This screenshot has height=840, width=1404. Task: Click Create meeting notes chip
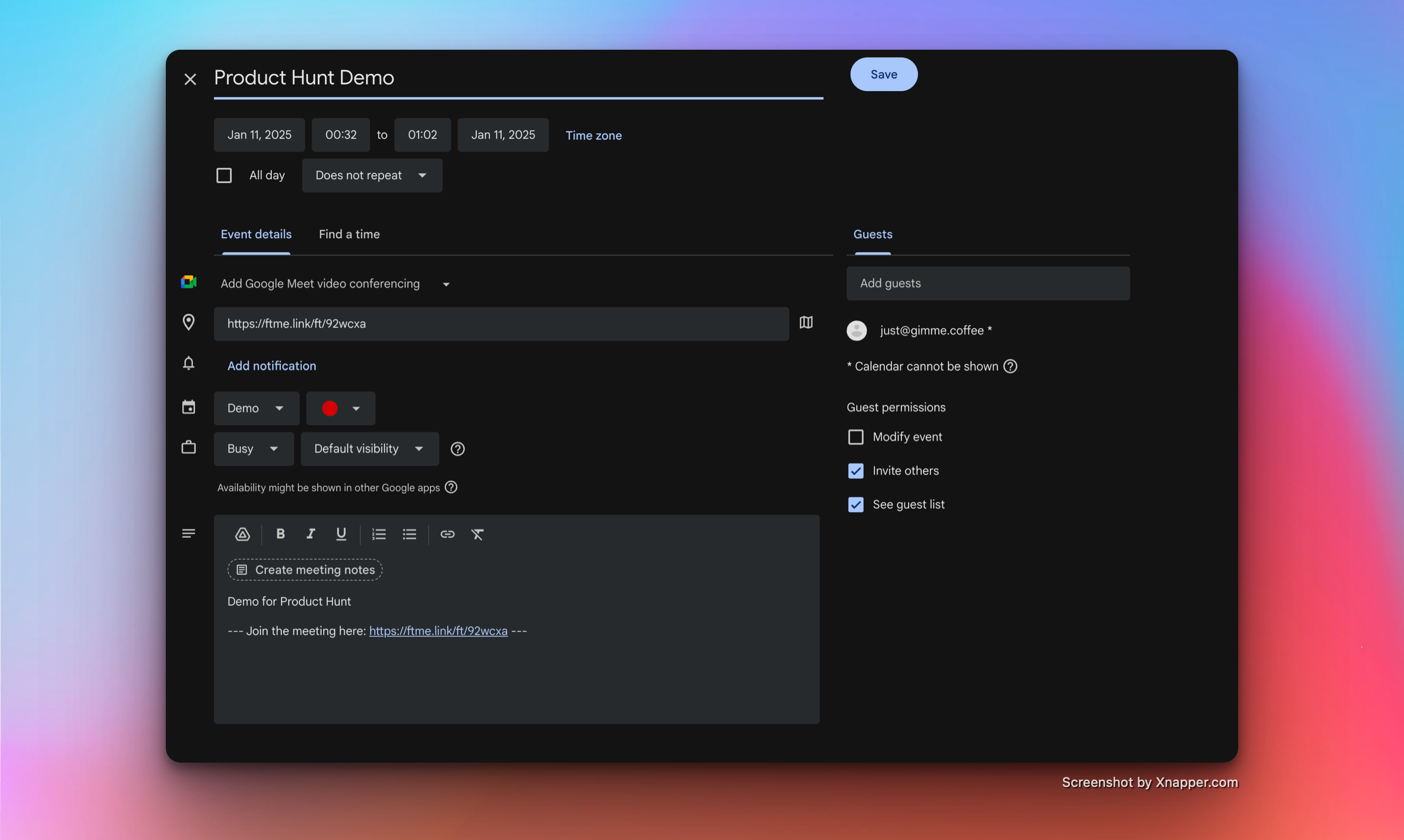pos(305,570)
